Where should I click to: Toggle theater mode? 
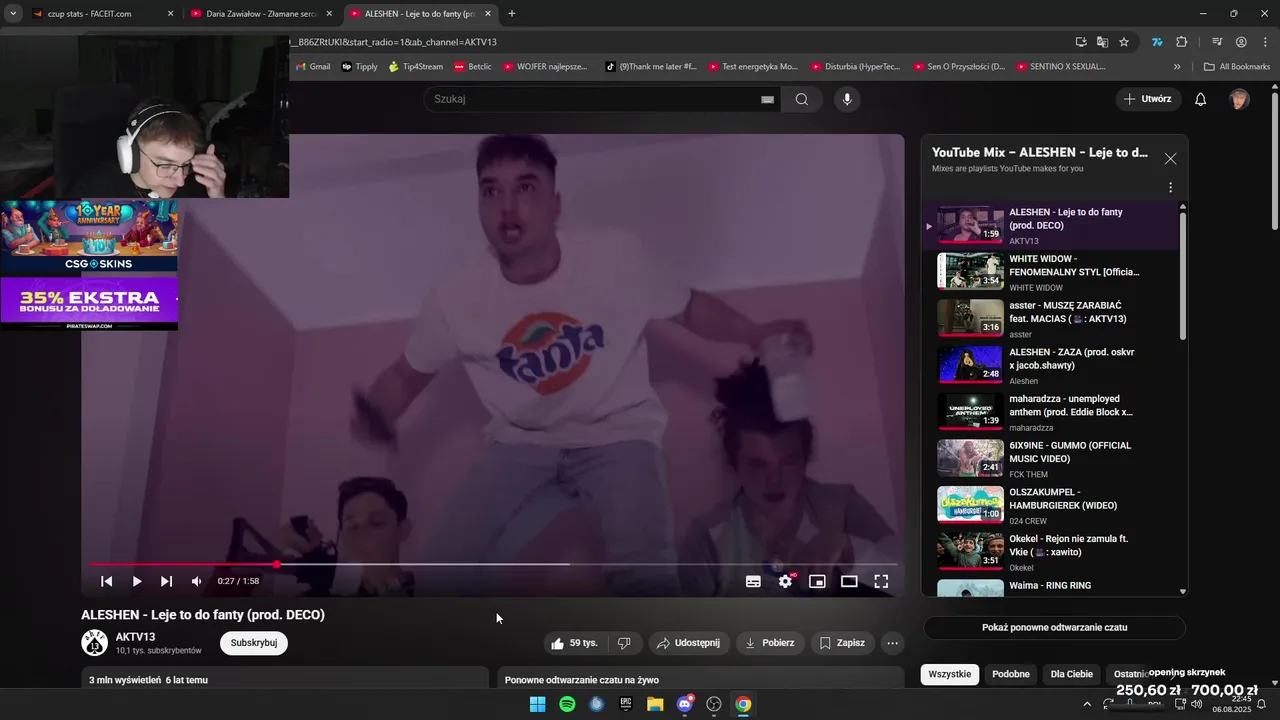click(x=849, y=581)
